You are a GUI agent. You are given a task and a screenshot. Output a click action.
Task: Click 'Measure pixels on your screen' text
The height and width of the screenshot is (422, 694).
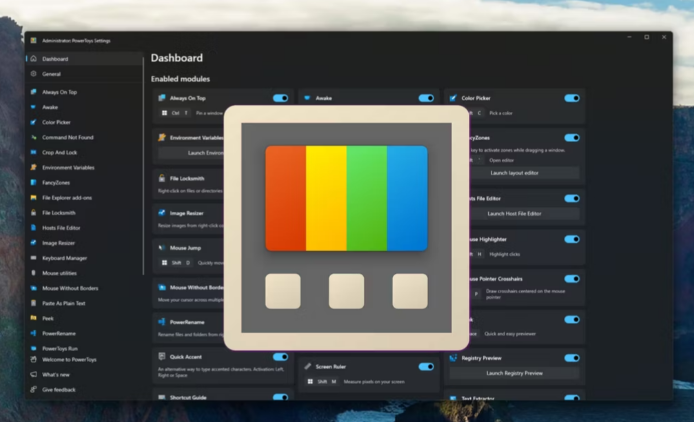coord(374,382)
